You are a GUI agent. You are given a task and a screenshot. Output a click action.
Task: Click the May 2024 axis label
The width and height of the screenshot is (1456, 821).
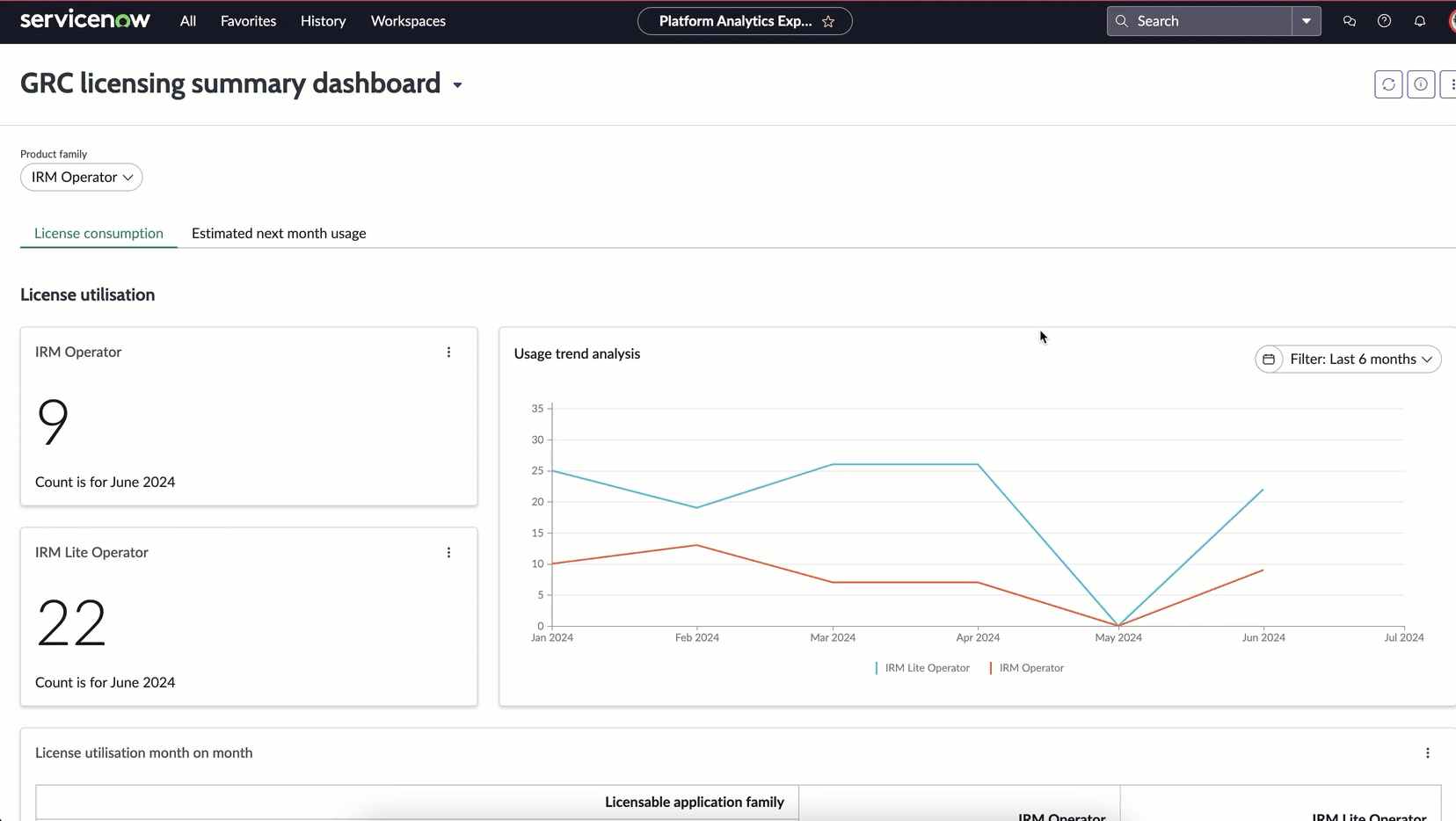tap(1118, 638)
